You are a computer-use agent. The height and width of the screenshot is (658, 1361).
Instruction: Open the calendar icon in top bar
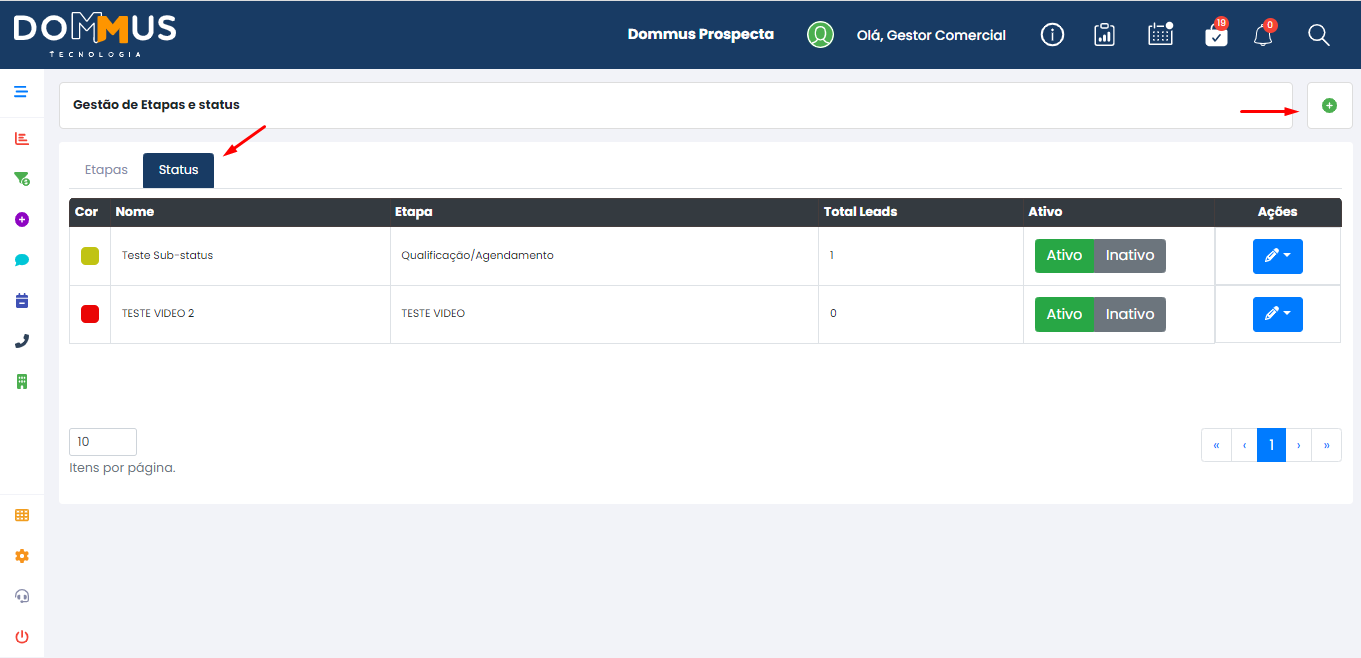(x=1160, y=34)
